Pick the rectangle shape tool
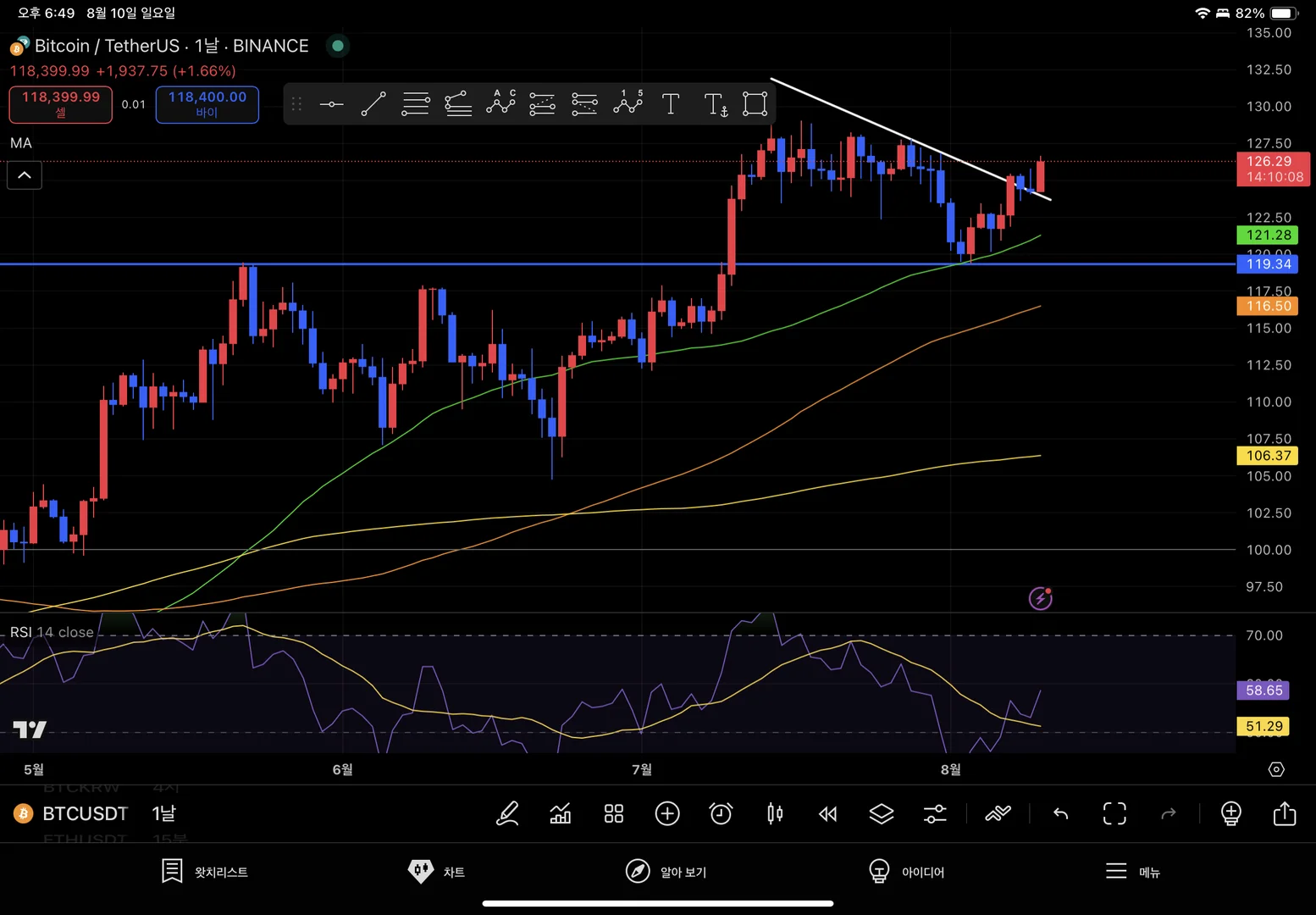 point(755,104)
